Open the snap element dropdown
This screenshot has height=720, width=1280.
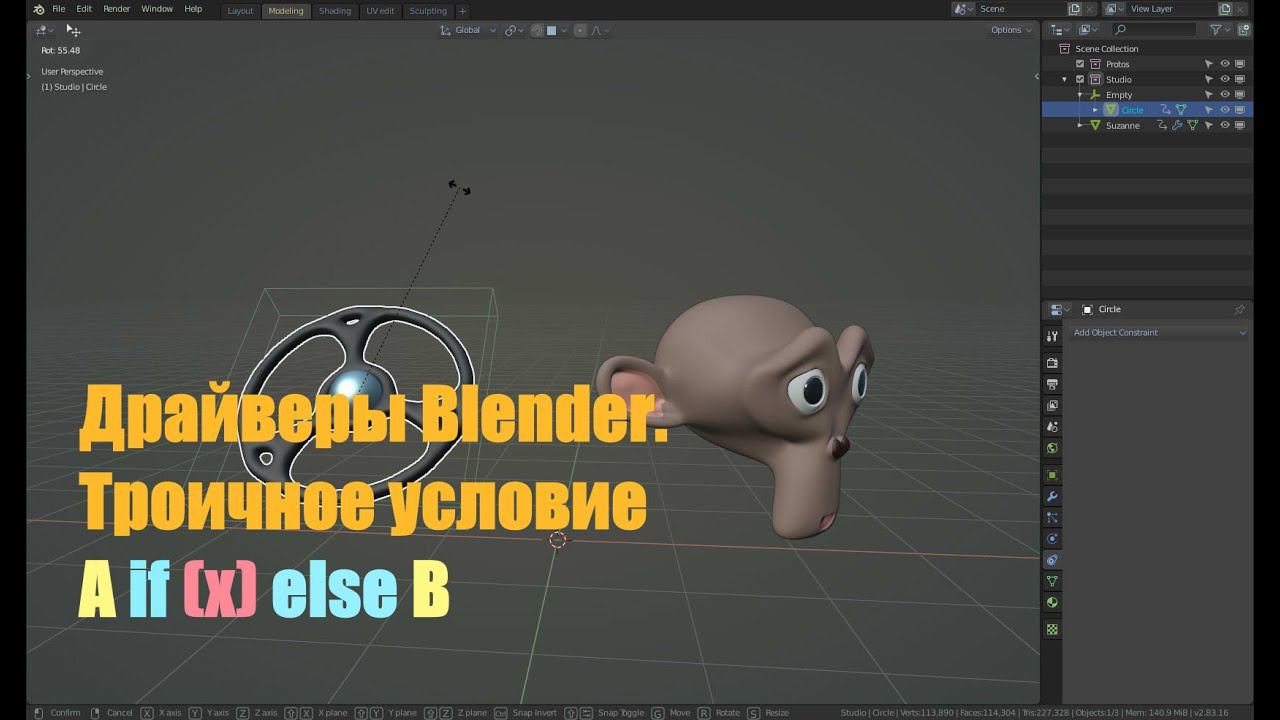point(557,30)
